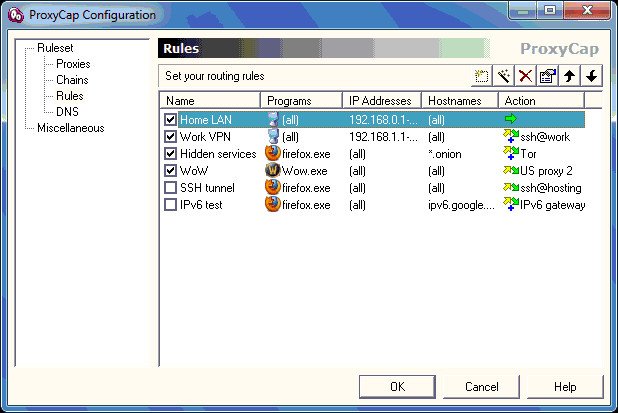
Task: Click the Cancel button
Action: pyautogui.click(x=481, y=387)
